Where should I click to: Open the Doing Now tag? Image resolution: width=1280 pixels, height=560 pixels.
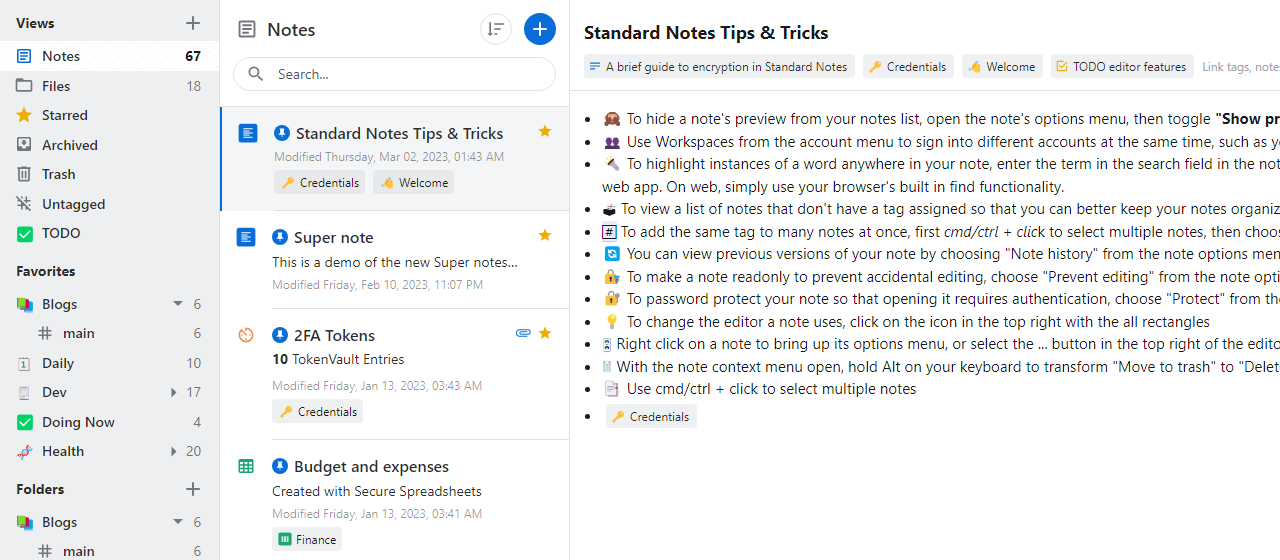click(109, 422)
